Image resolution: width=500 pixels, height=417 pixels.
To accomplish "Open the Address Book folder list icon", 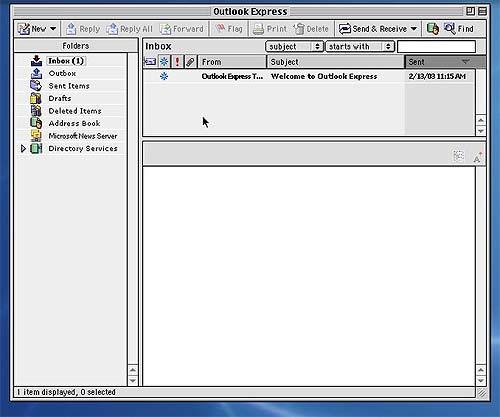I will coord(36,123).
